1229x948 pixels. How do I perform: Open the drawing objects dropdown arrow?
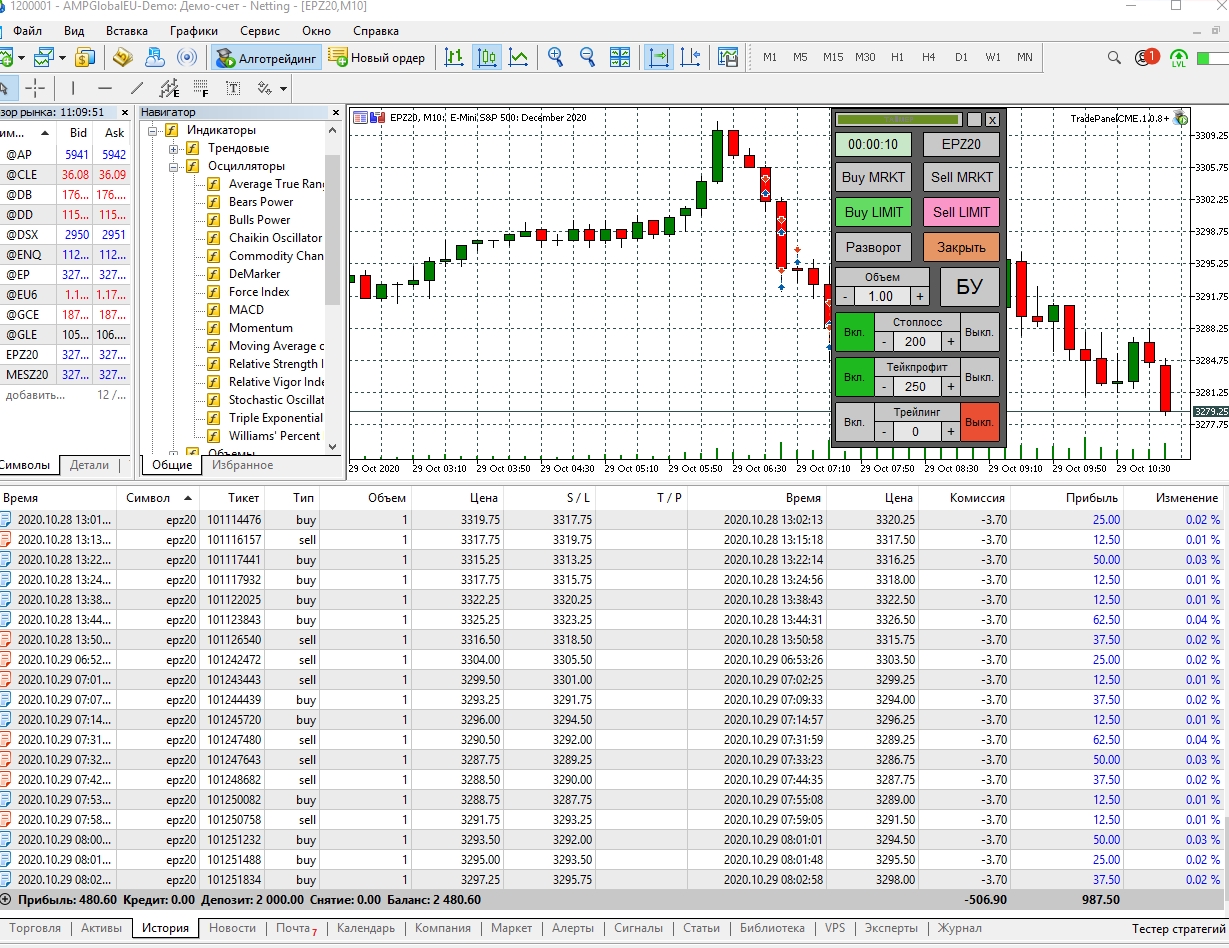click(x=284, y=88)
